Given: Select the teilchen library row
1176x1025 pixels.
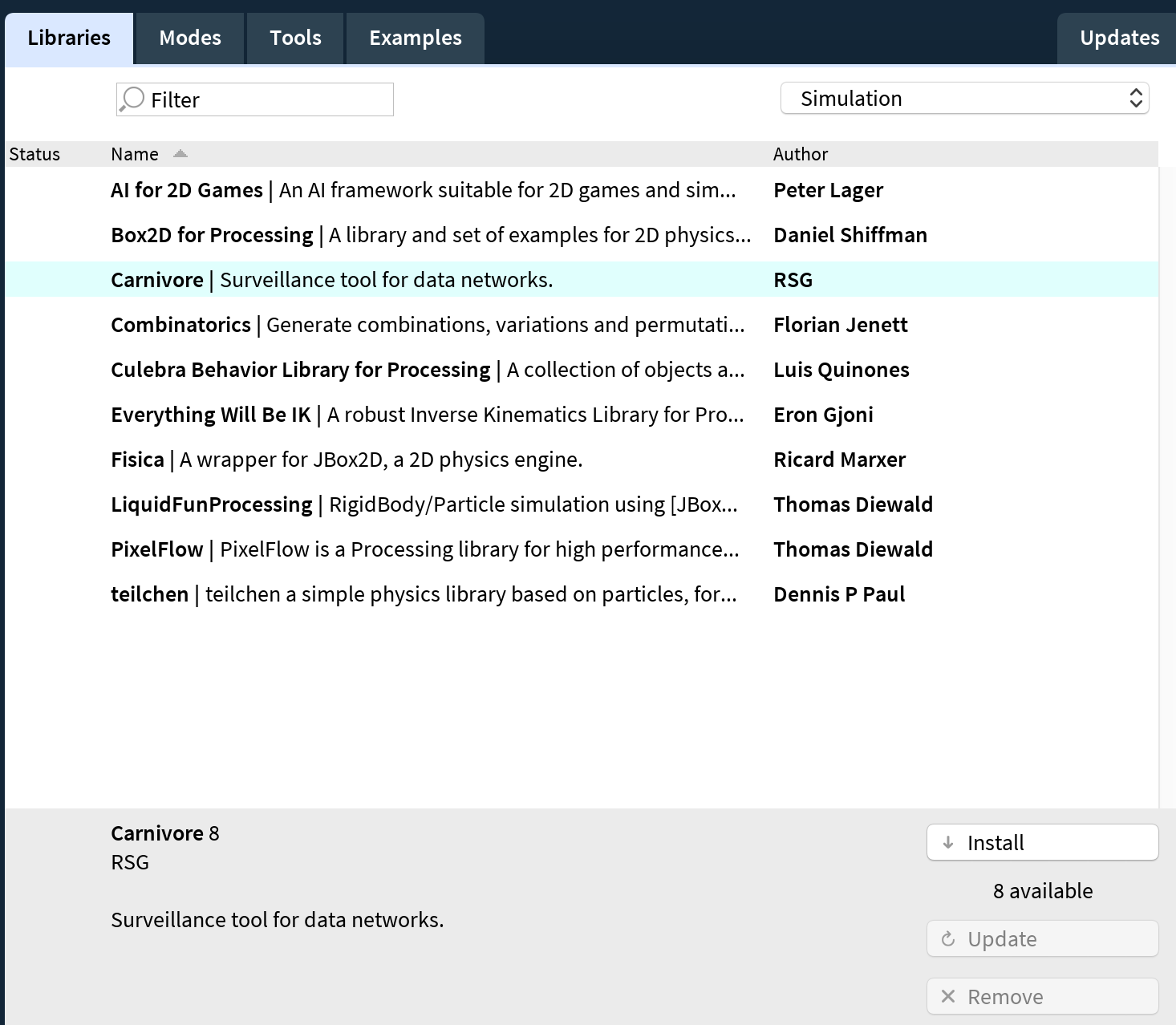Looking at the screenshot, I should pos(149,594).
